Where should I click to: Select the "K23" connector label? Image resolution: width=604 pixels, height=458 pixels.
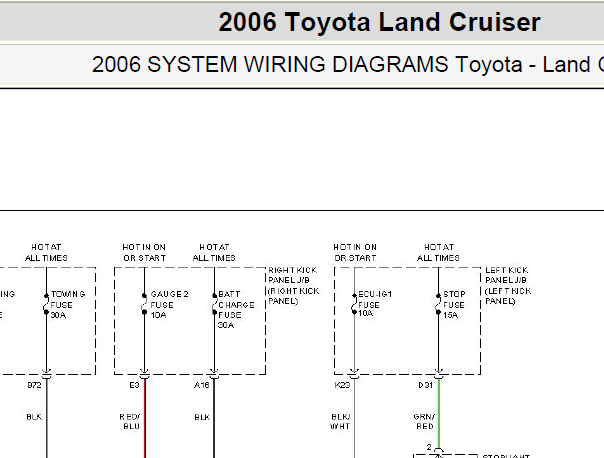tap(342, 385)
